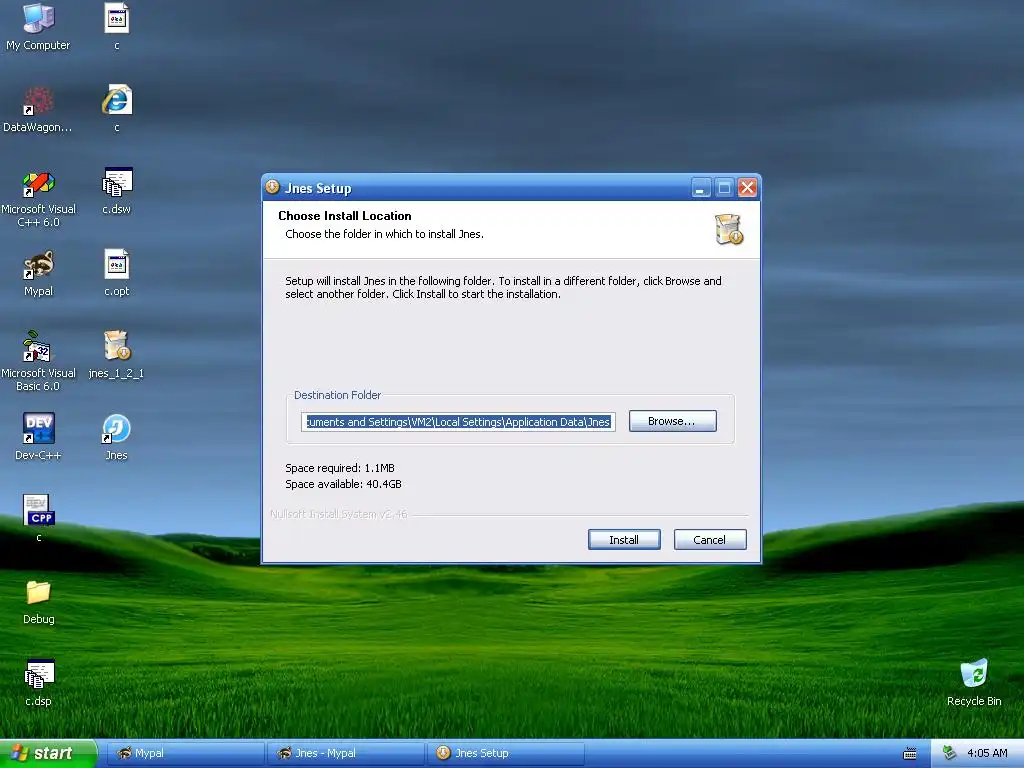1024x768 pixels.
Task: Click the keyboard icon in the taskbar
Action: click(910, 754)
